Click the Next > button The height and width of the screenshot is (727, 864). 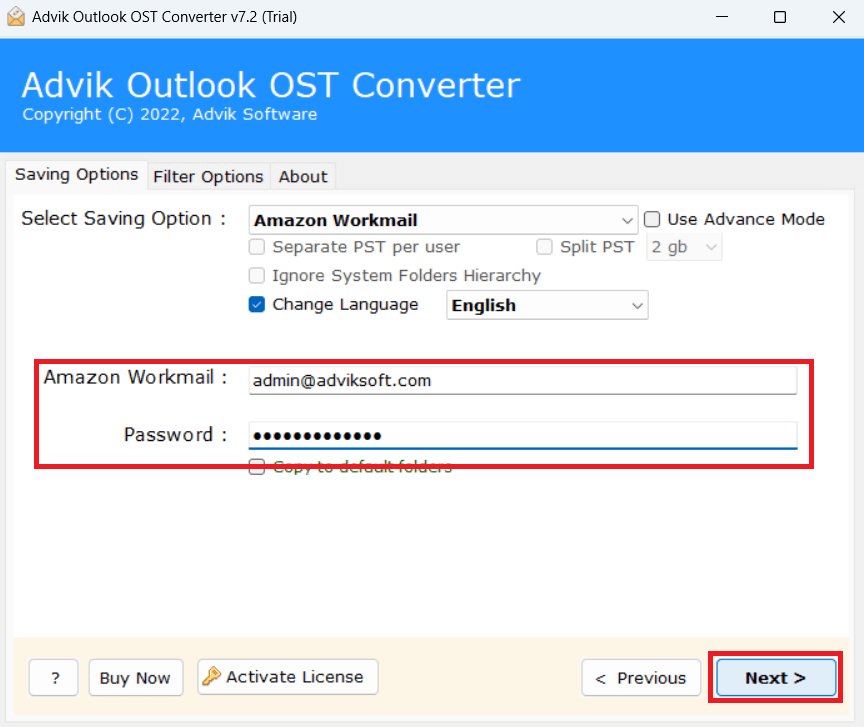tap(776, 677)
